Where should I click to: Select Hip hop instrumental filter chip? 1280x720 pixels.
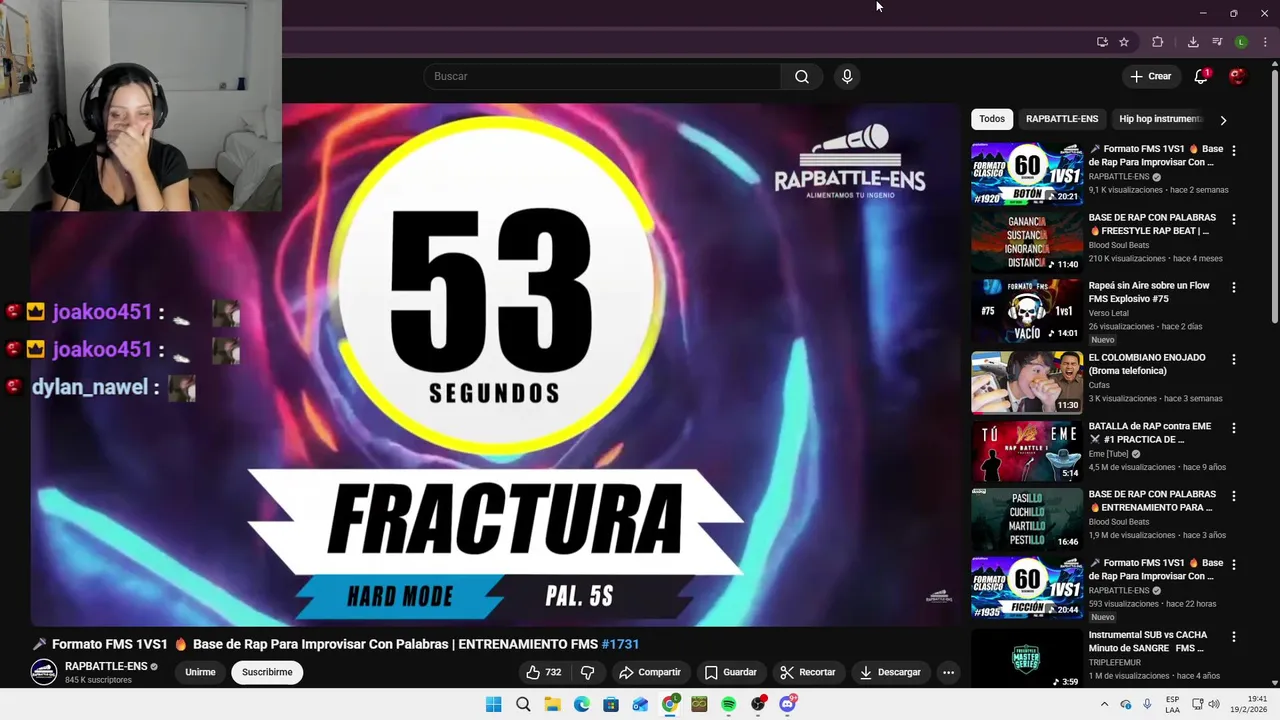click(x=1160, y=119)
